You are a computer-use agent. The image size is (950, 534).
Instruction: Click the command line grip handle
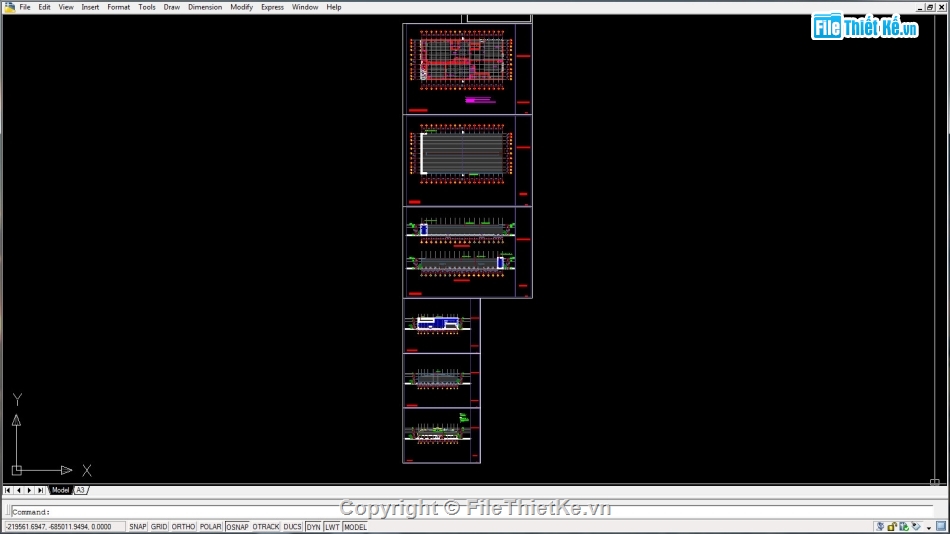tap(7, 512)
